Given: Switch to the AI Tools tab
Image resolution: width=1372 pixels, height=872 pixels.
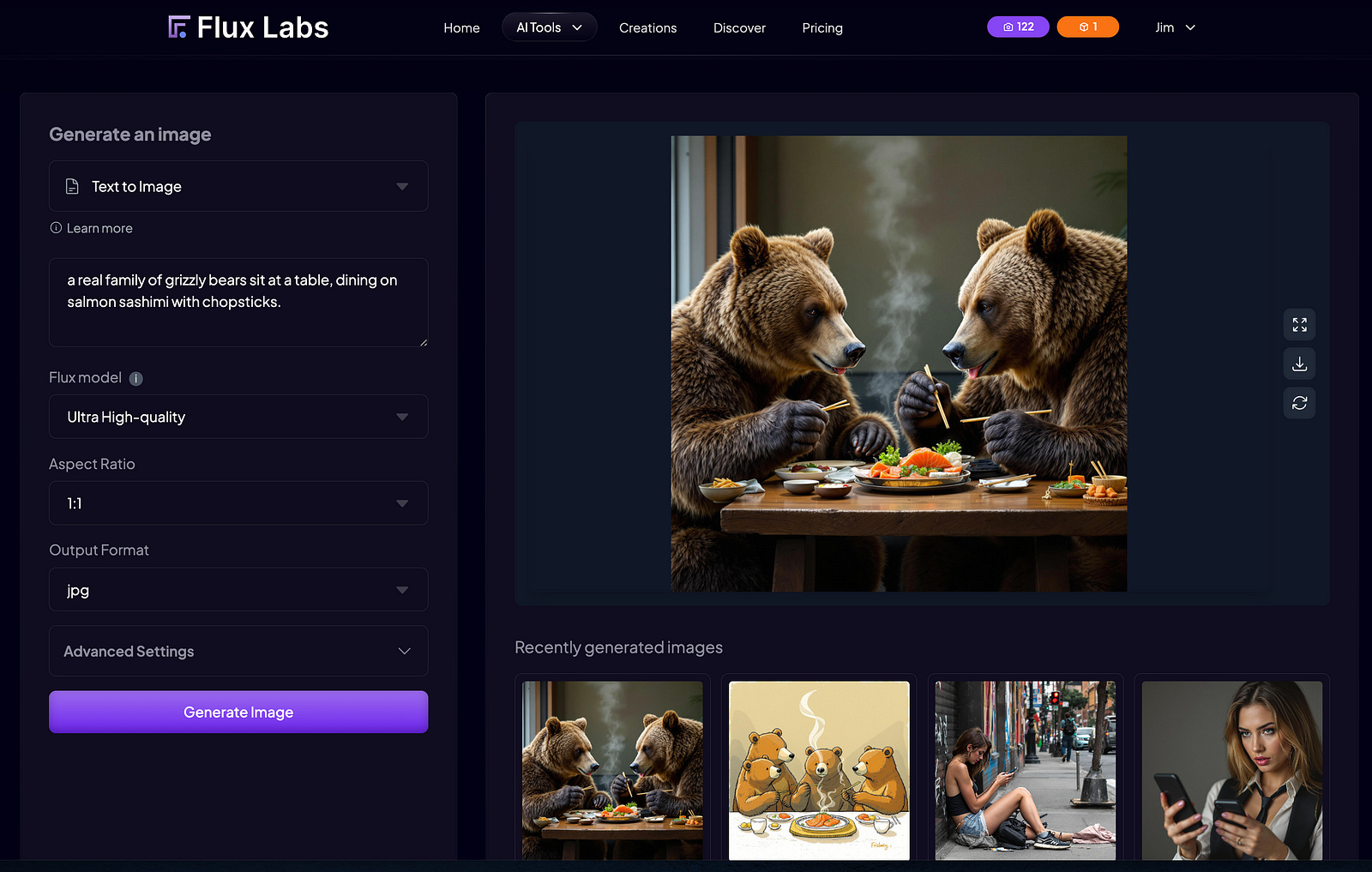Looking at the screenshot, I should 549,27.
